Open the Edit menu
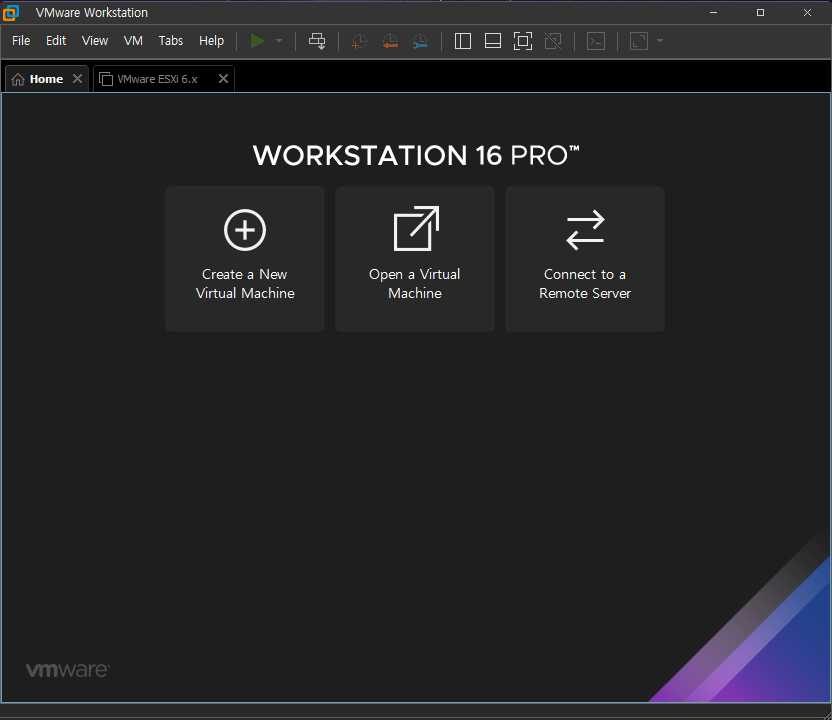The image size is (832, 720). [56, 41]
